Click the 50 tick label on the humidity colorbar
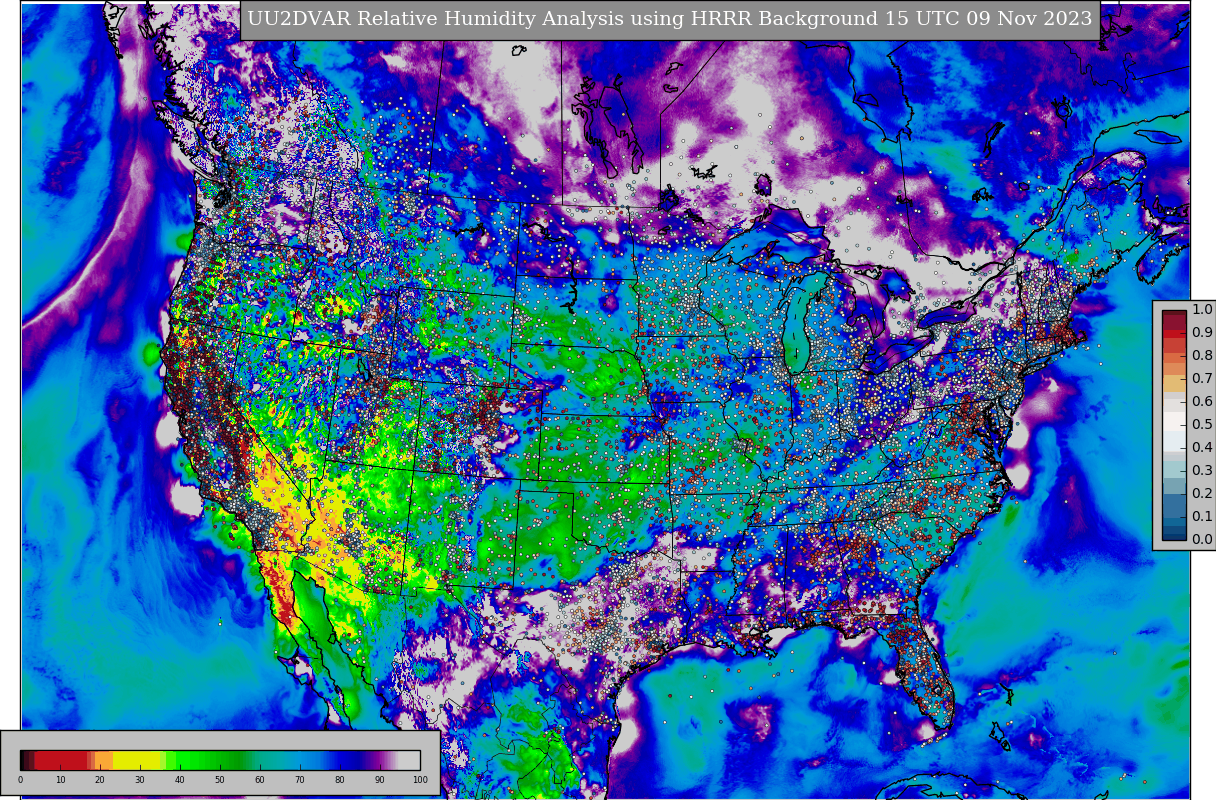Image resolution: width=1216 pixels, height=800 pixels. click(x=220, y=780)
